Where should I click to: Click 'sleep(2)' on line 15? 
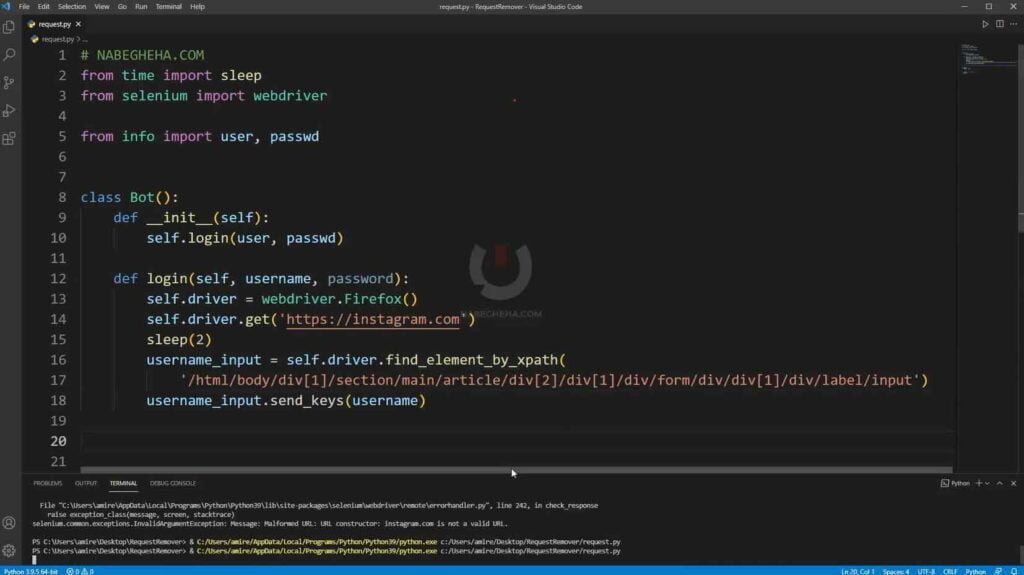(179, 339)
